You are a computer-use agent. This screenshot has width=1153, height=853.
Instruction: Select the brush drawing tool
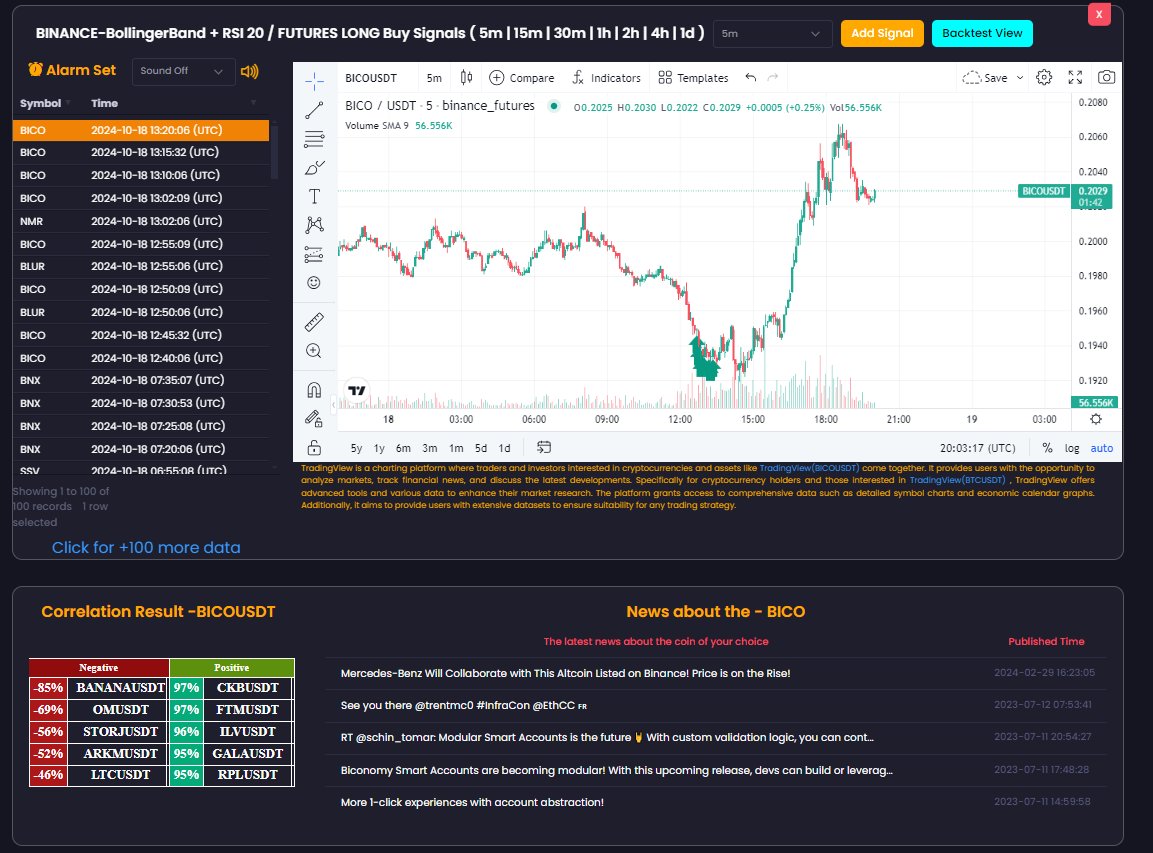pos(314,168)
